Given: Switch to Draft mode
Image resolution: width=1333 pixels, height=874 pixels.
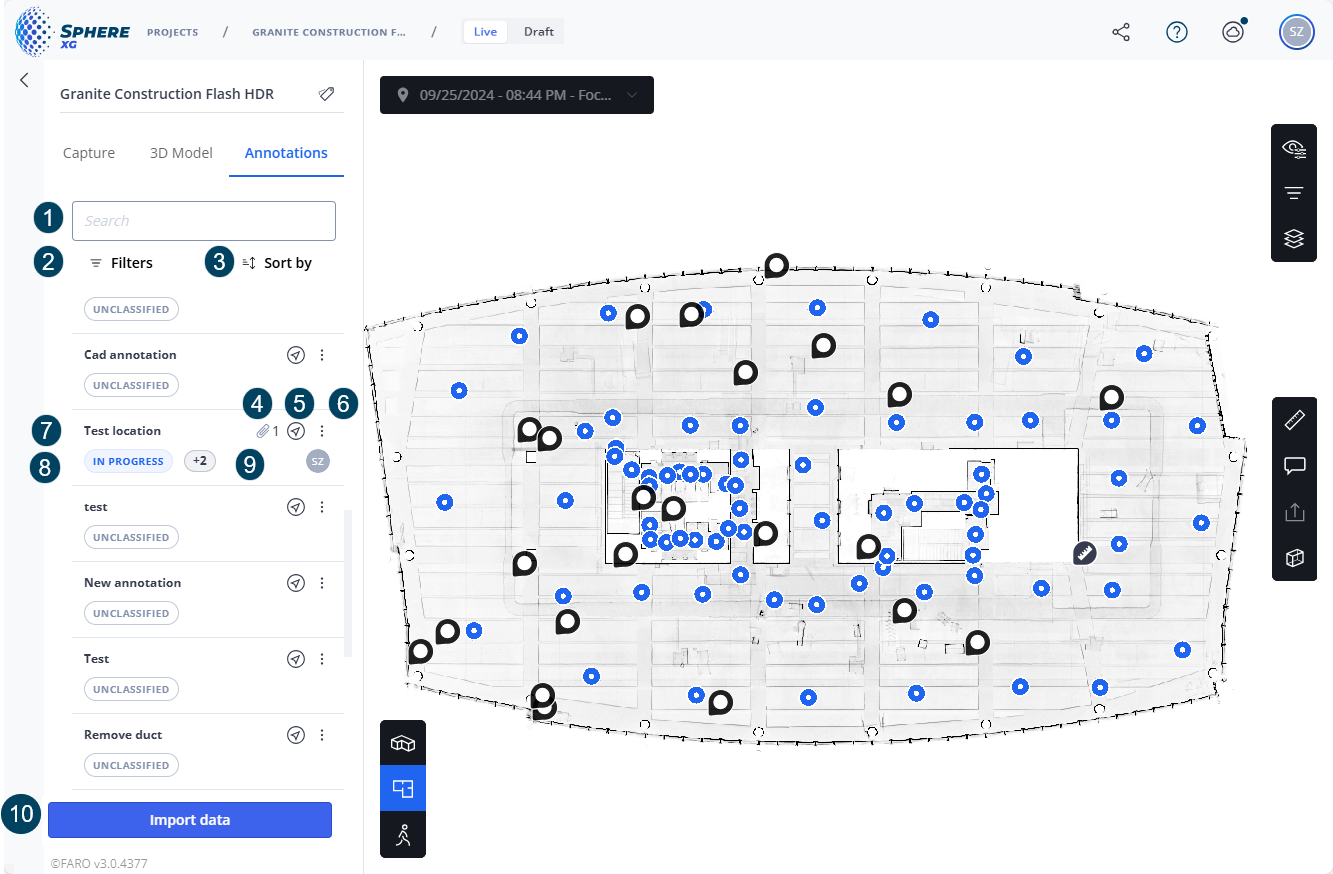Looking at the screenshot, I should click(538, 32).
